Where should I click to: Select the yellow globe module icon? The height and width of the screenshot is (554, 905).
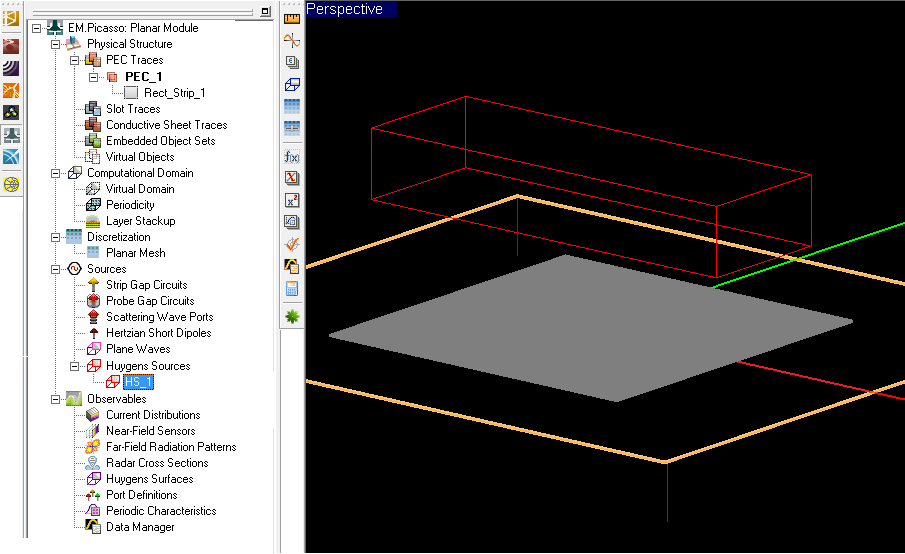pyautogui.click(x=11, y=184)
